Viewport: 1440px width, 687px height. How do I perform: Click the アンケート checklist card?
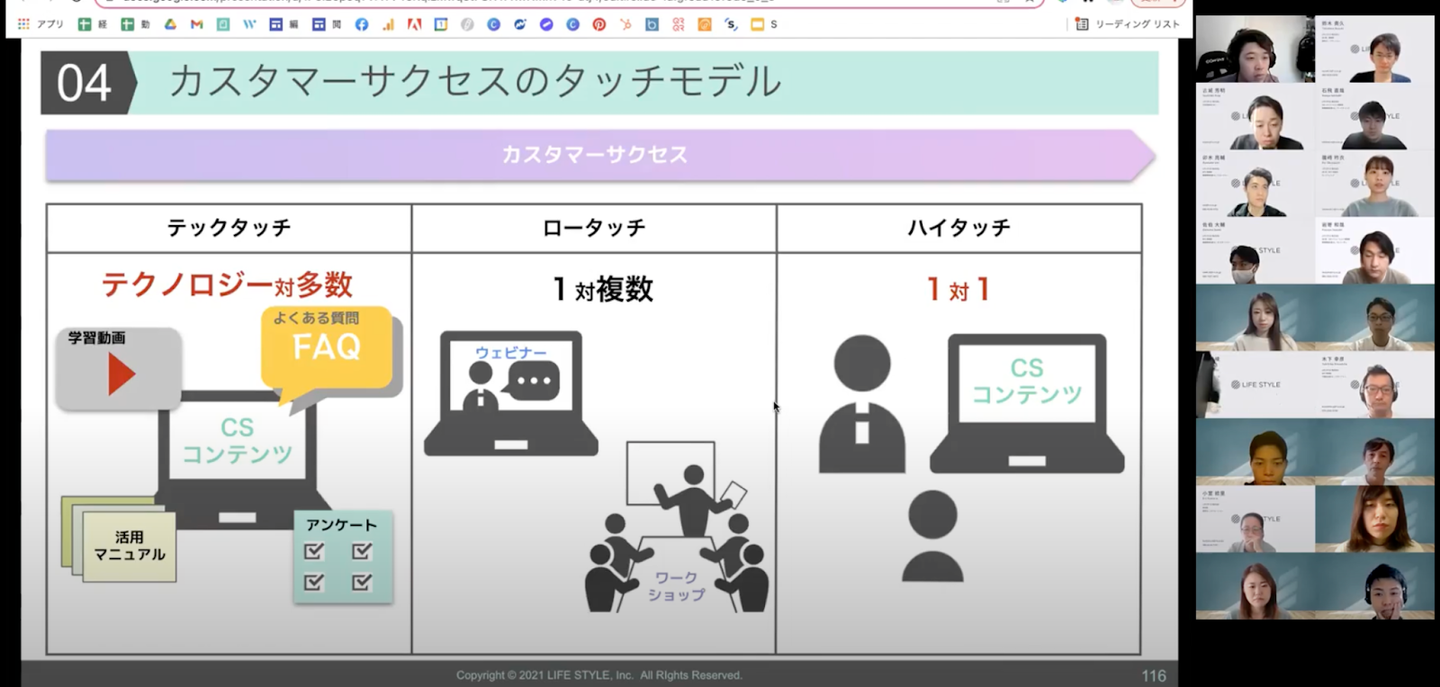pos(342,557)
